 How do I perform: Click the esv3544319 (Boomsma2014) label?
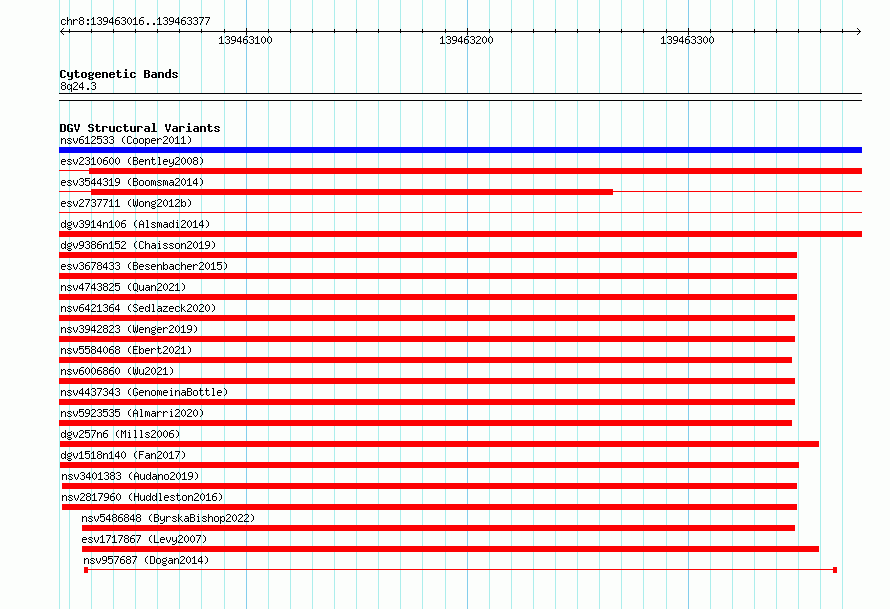click(132, 182)
